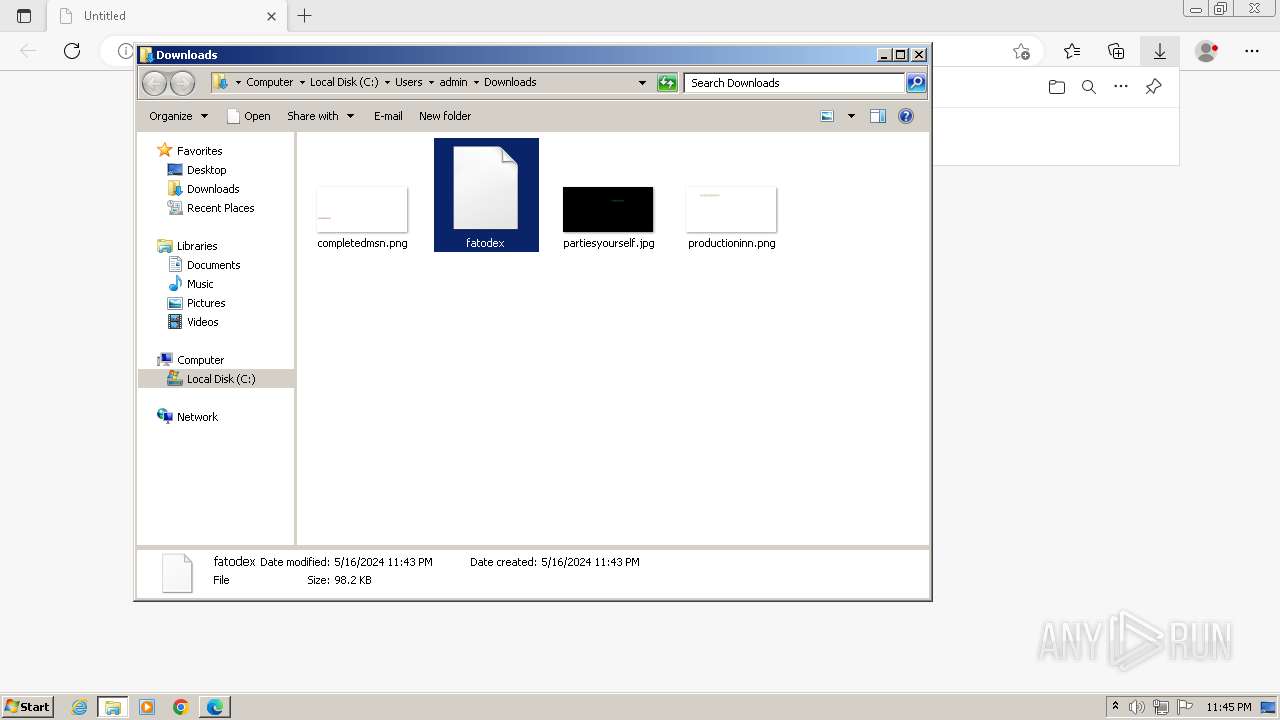Click the Explorer Forward navigation arrow
Viewport: 1280px width, 720px height.
tap(182, 83)
